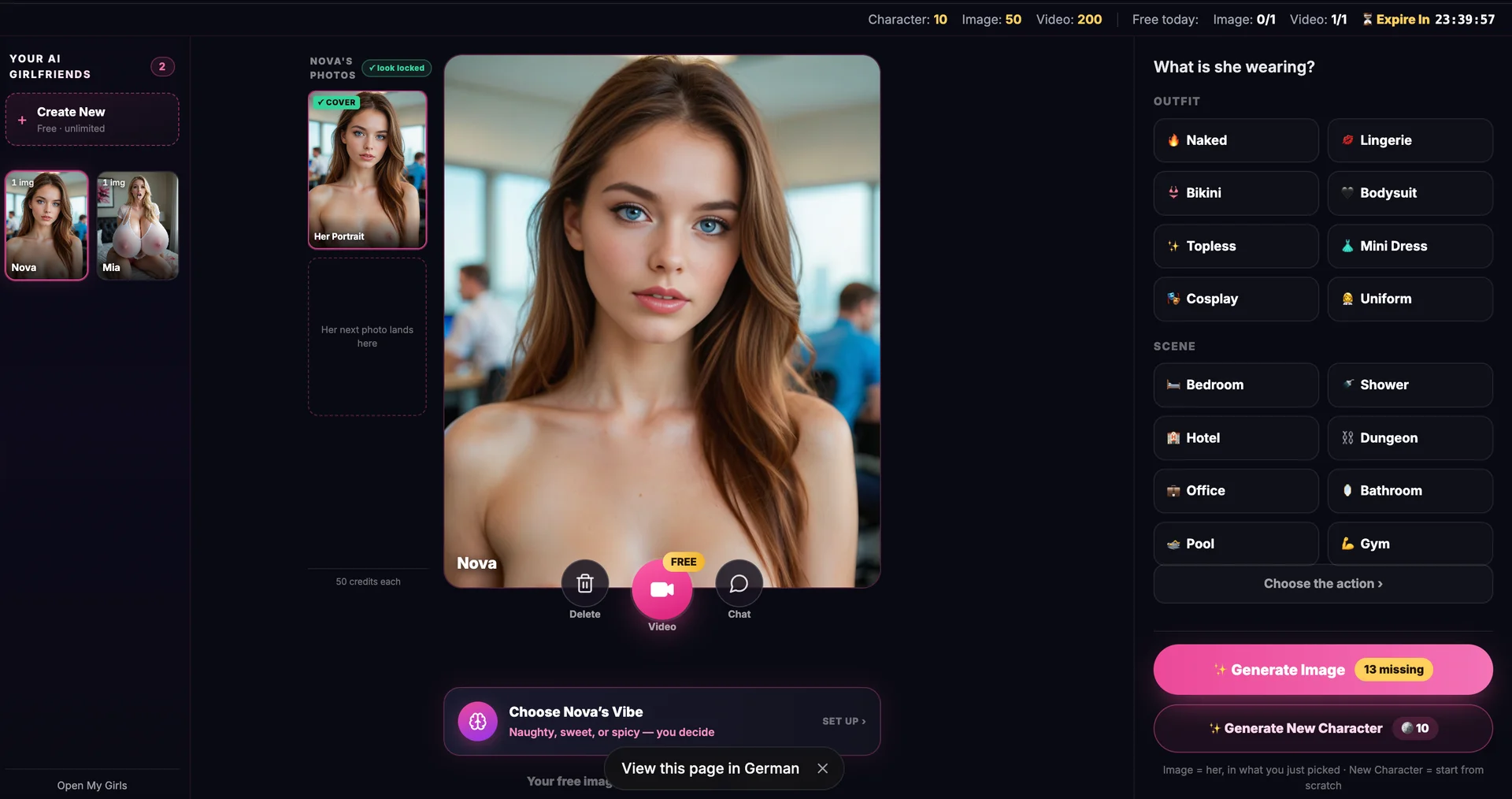Open the Open My Girls link
The width and height of the screenshot is (1512, 799).
(x=92, y=786)
